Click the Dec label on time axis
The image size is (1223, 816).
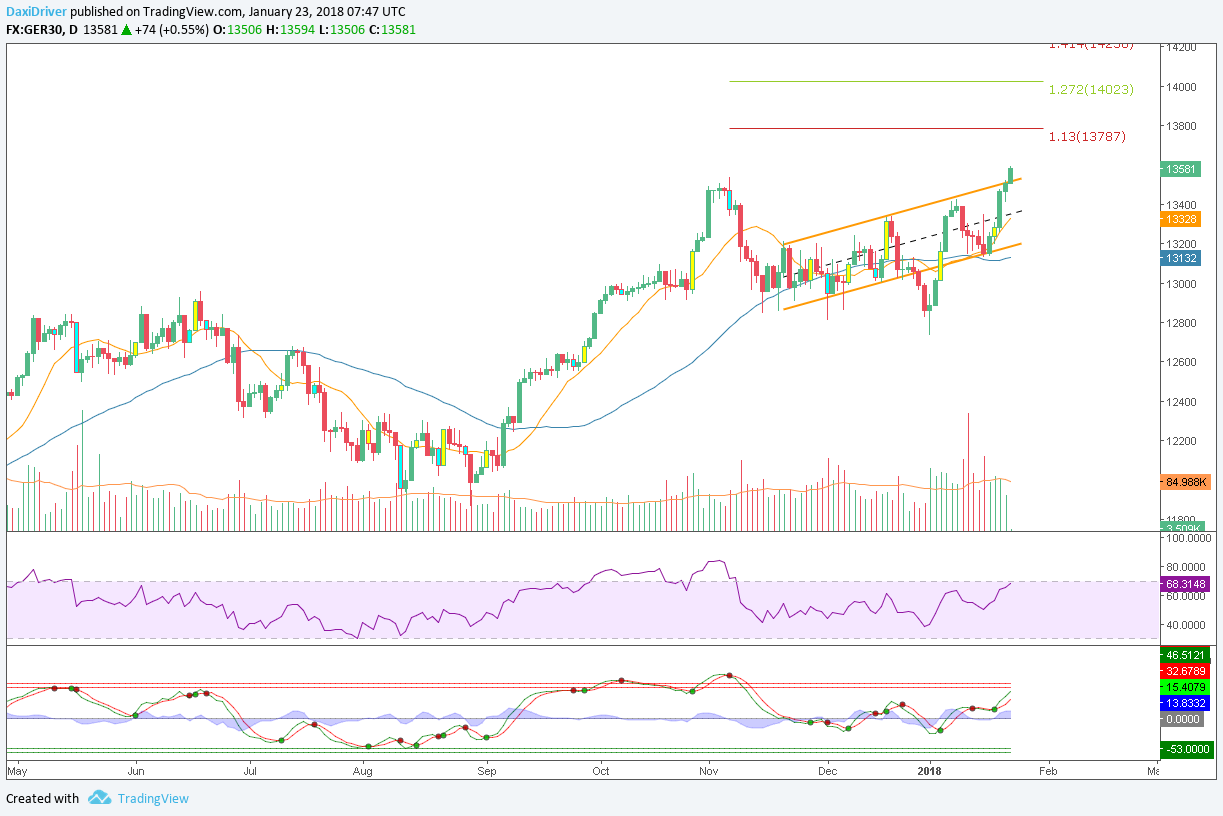pyautogui.click(x=827, y=771)
